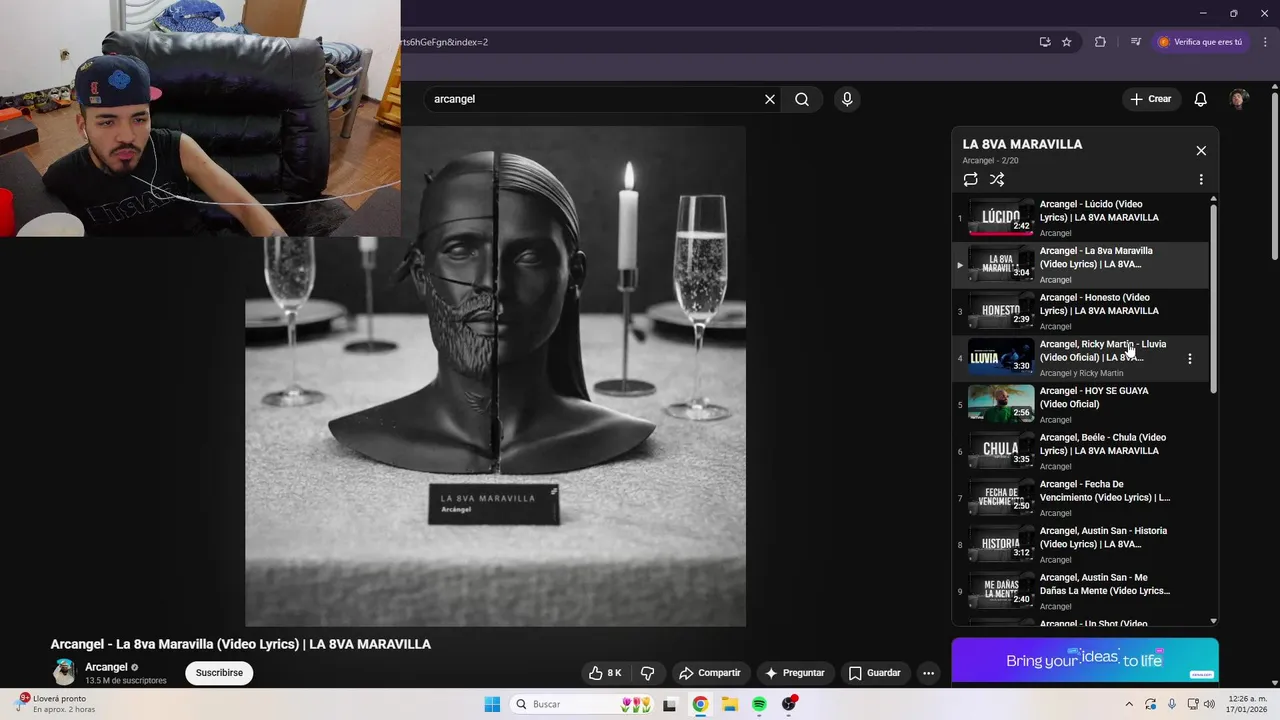Like the video with 8 K likes
The height and width of the screenshot is (720, 1280).
pyautogui.click(x=605, y=673)
